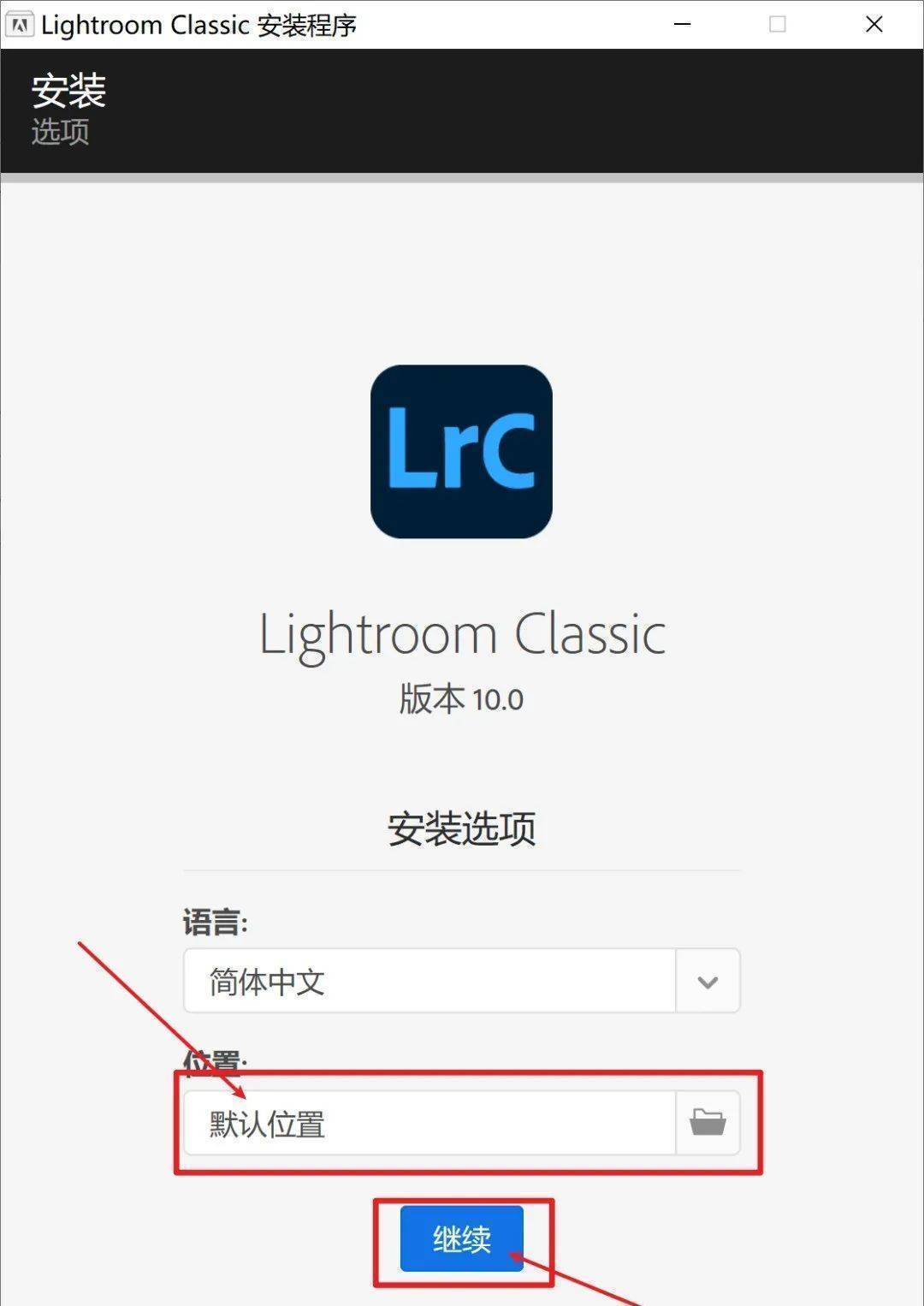Click the 位置: field label
This screenshot has height=1306, width=924.
215,1060
